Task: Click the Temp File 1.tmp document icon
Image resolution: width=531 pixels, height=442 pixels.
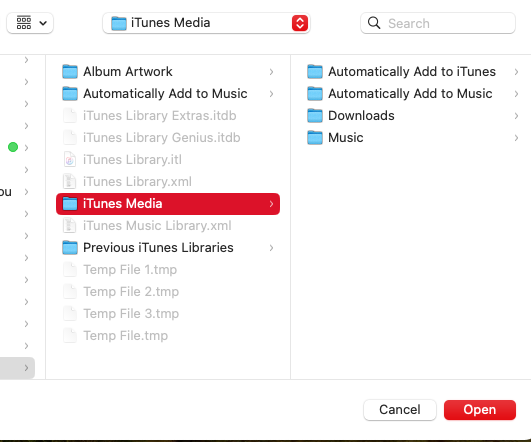Action: (x=70, y=270)
